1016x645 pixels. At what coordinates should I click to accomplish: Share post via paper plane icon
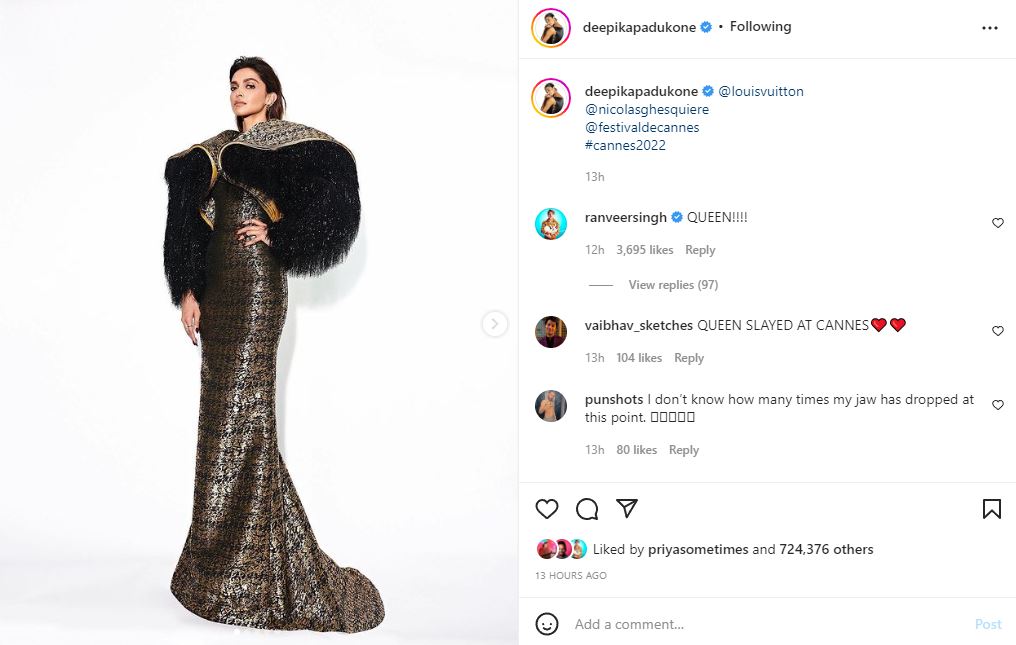point(627,508)
